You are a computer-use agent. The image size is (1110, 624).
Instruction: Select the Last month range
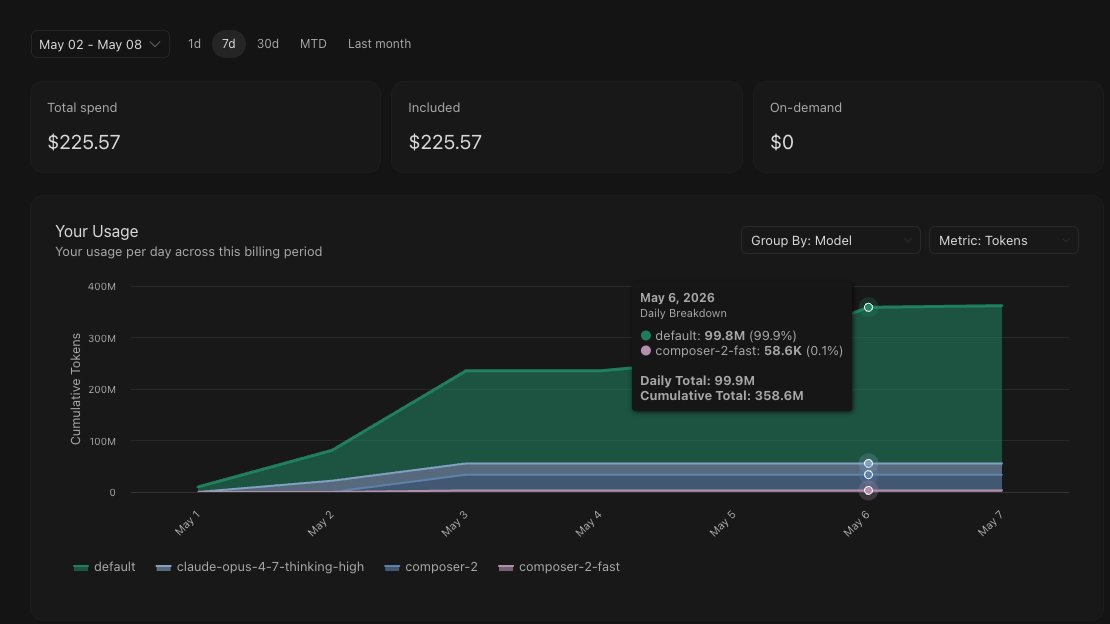[379, 44]
